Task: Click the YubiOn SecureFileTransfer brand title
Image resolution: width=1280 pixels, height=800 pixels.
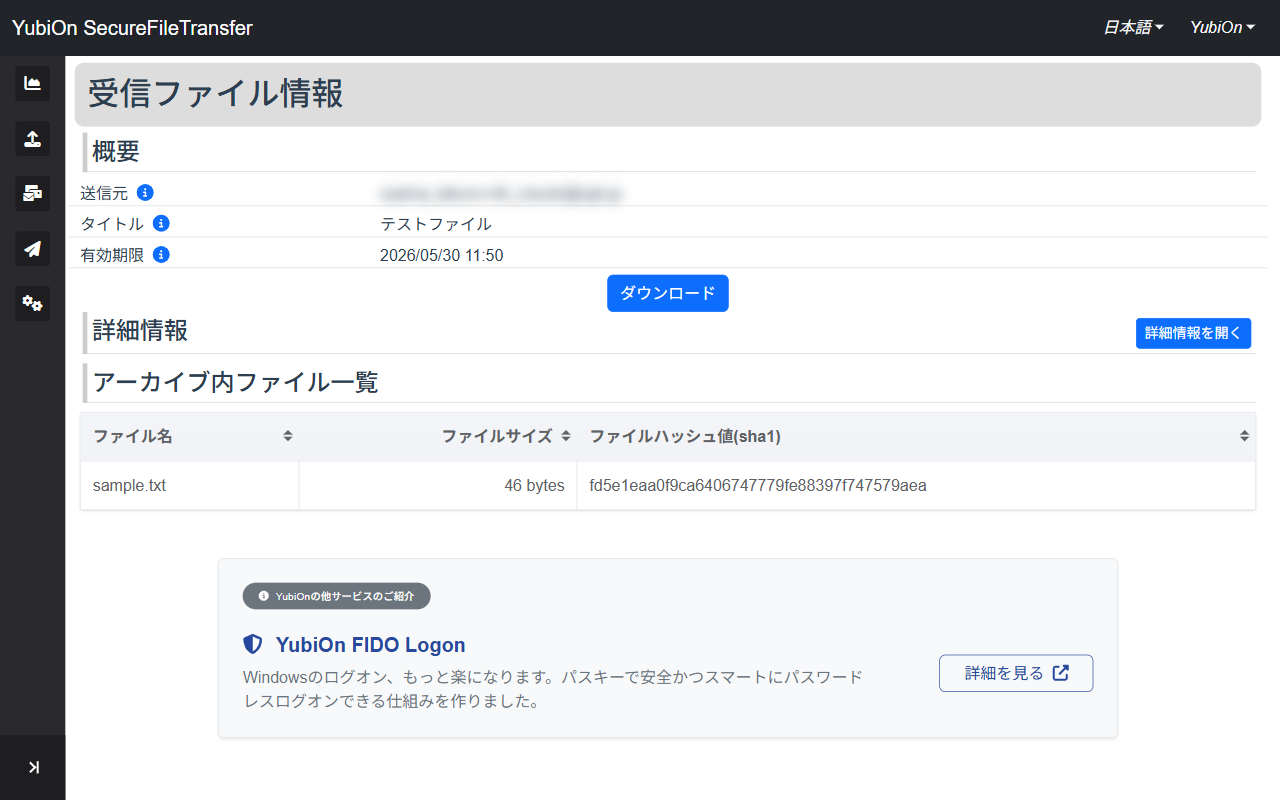Action: tap(132, 28)
